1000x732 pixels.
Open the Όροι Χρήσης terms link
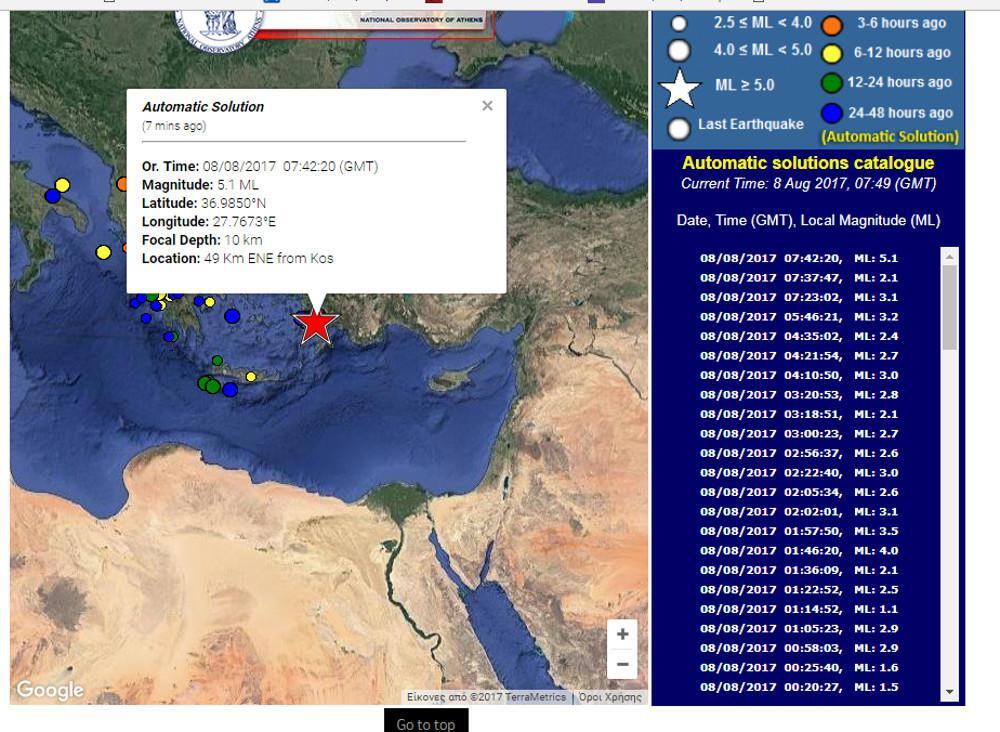point(610,697)
